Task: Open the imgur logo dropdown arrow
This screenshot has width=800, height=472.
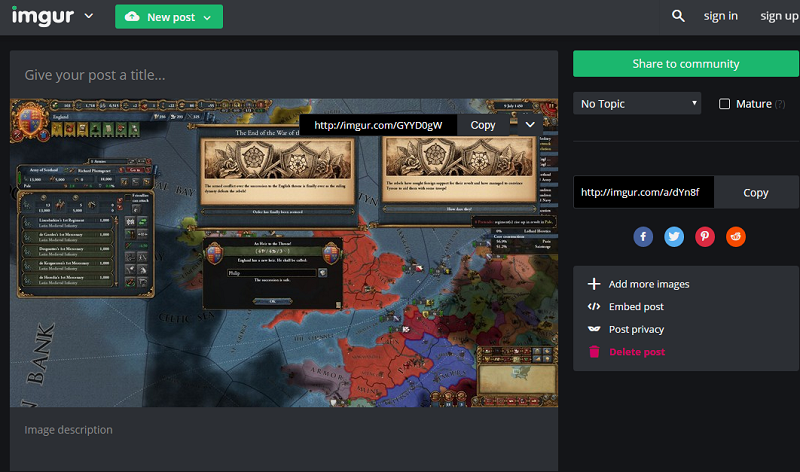Action: (89, 16)
